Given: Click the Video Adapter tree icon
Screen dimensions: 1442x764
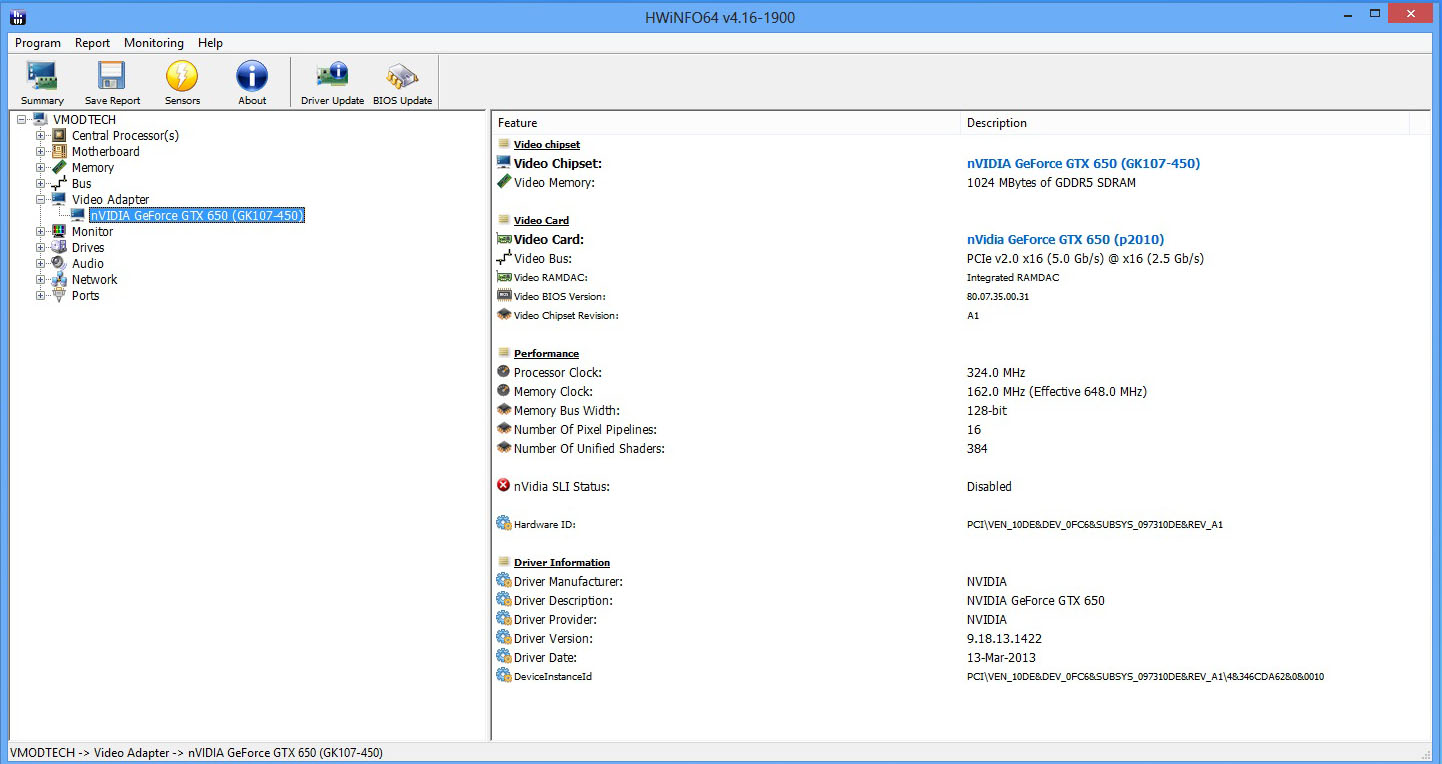Looking at the screenshot, I should [x=59, y=199].
